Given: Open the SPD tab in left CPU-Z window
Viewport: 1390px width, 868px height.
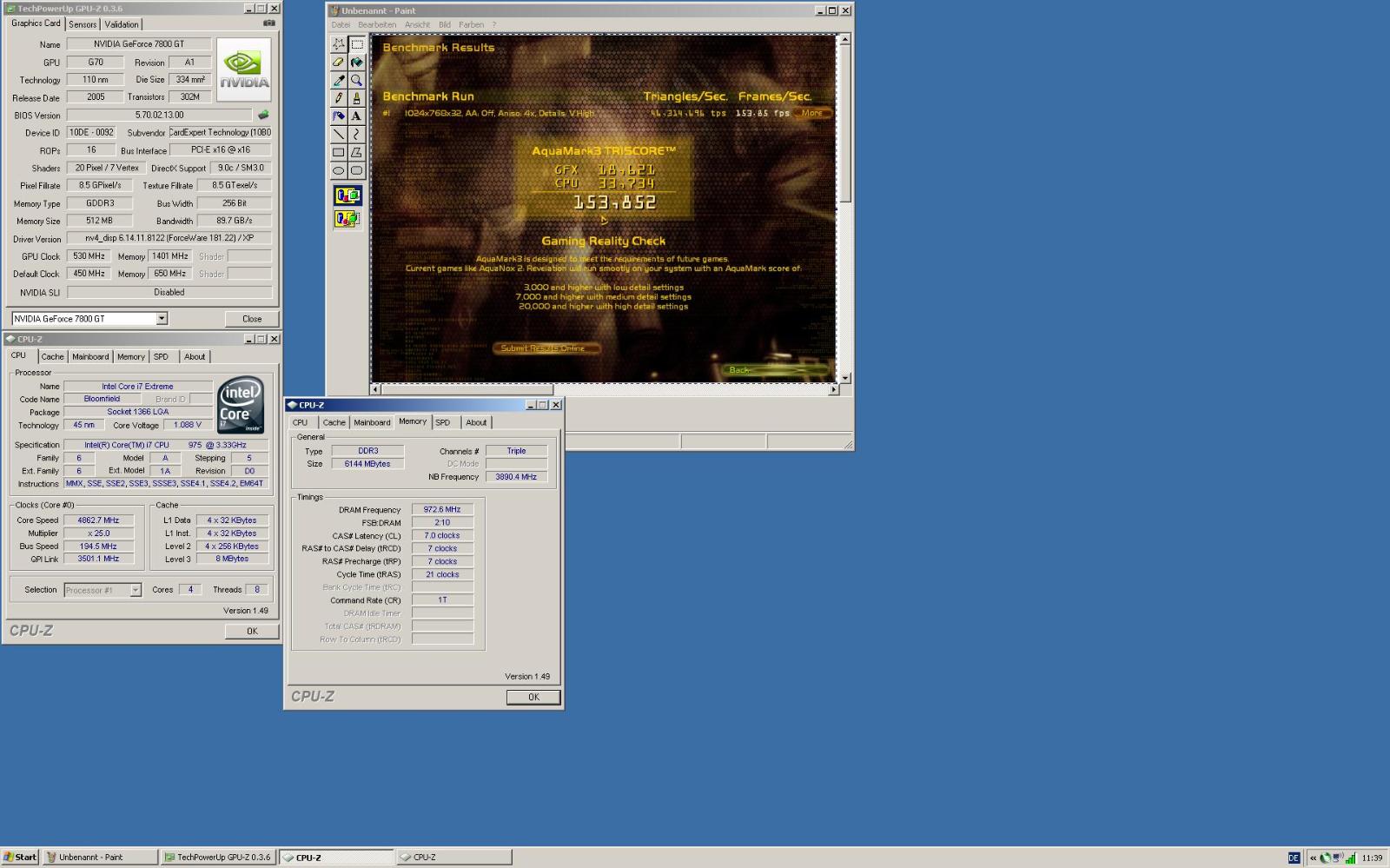Looking at the screenshot, I should [161, 356].
